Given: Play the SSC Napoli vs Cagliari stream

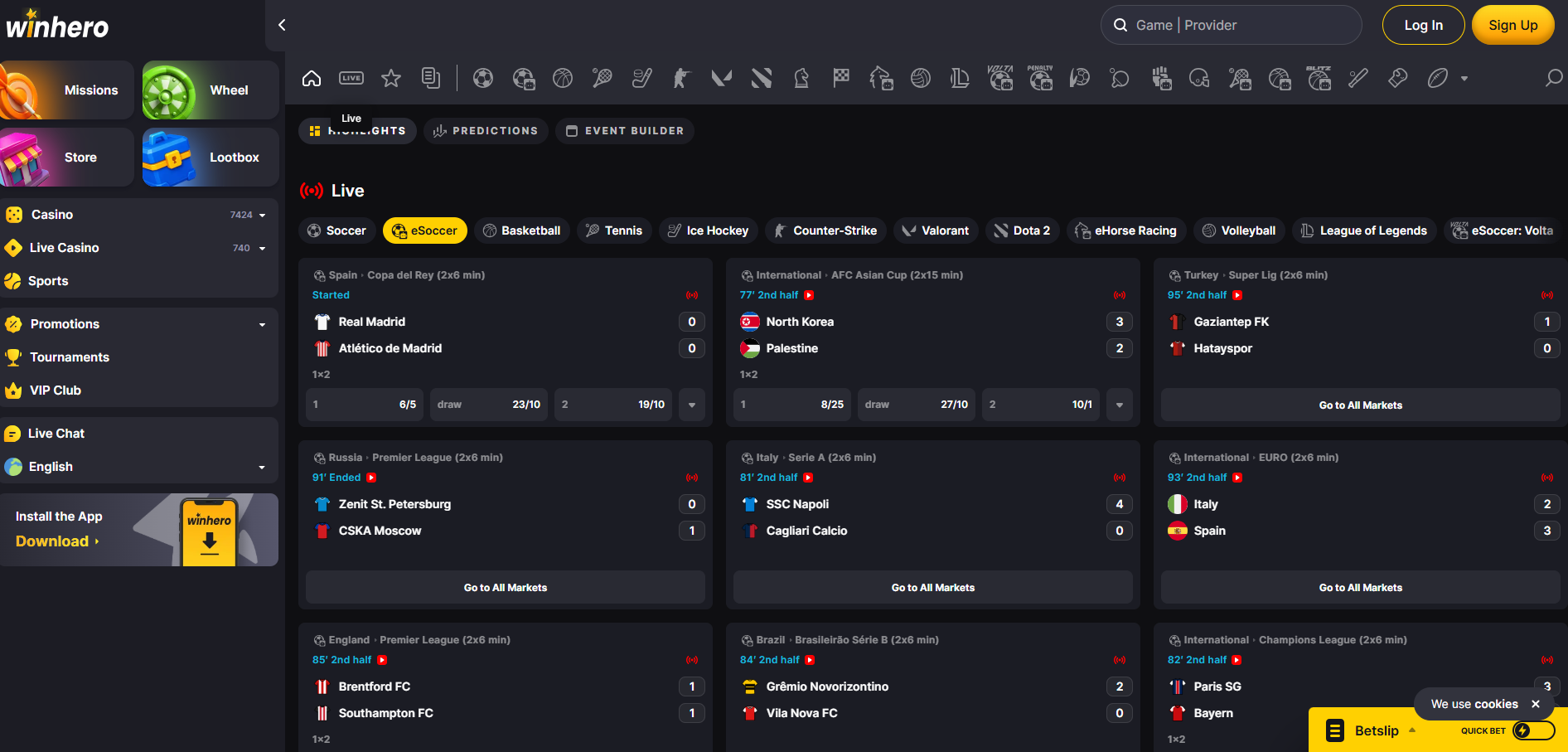Looking at the screenshot, I should (808, 478).
